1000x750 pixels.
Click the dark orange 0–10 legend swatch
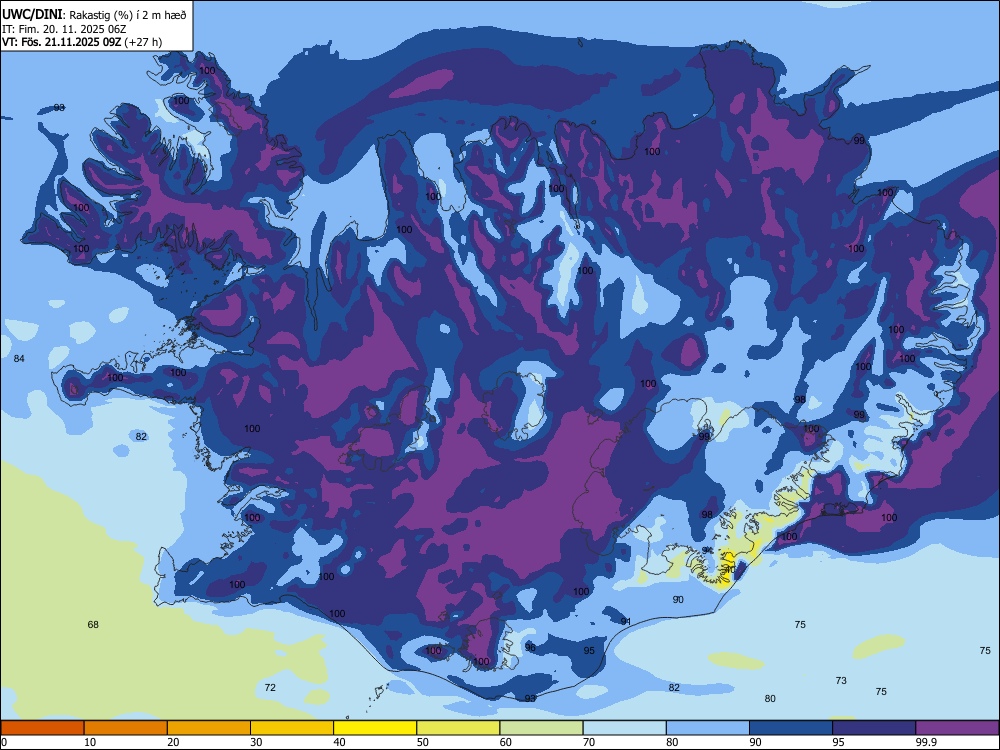coord(42,728)
